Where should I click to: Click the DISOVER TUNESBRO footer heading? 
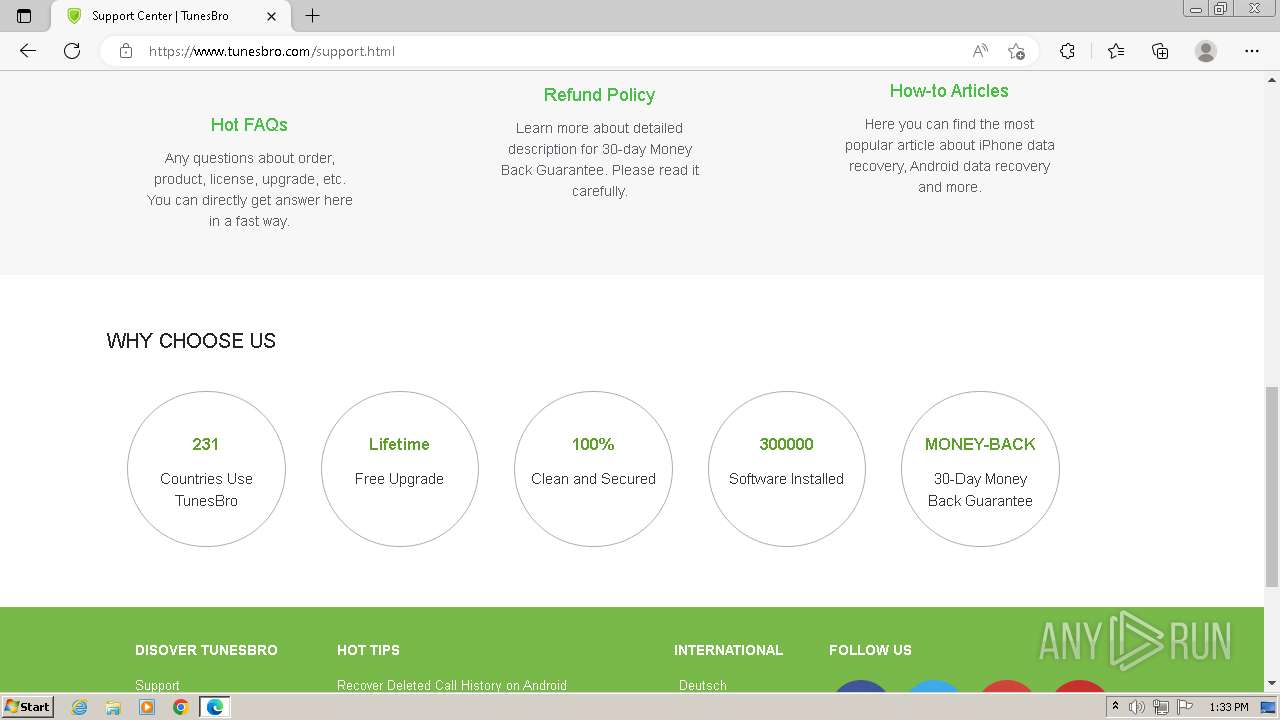click(206, 650)
